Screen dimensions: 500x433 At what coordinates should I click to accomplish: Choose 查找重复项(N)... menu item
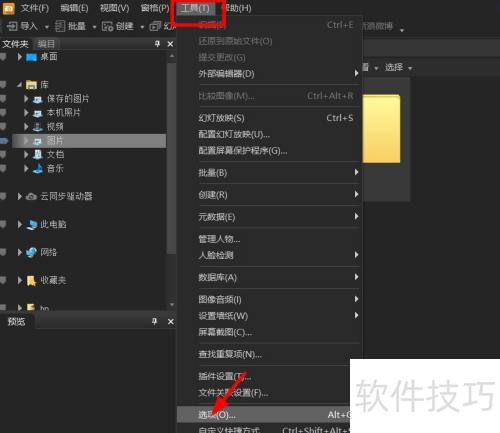coord(269,354)
